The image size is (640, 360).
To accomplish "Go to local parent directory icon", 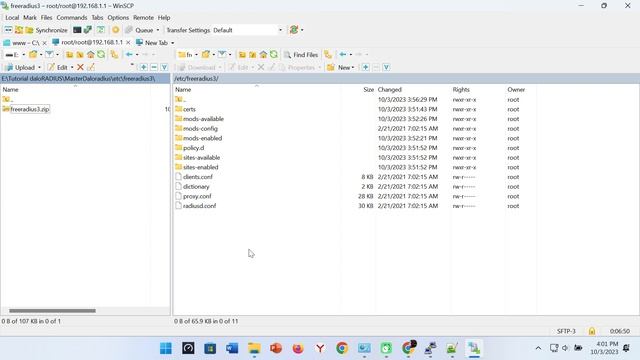I will point(70,55).
